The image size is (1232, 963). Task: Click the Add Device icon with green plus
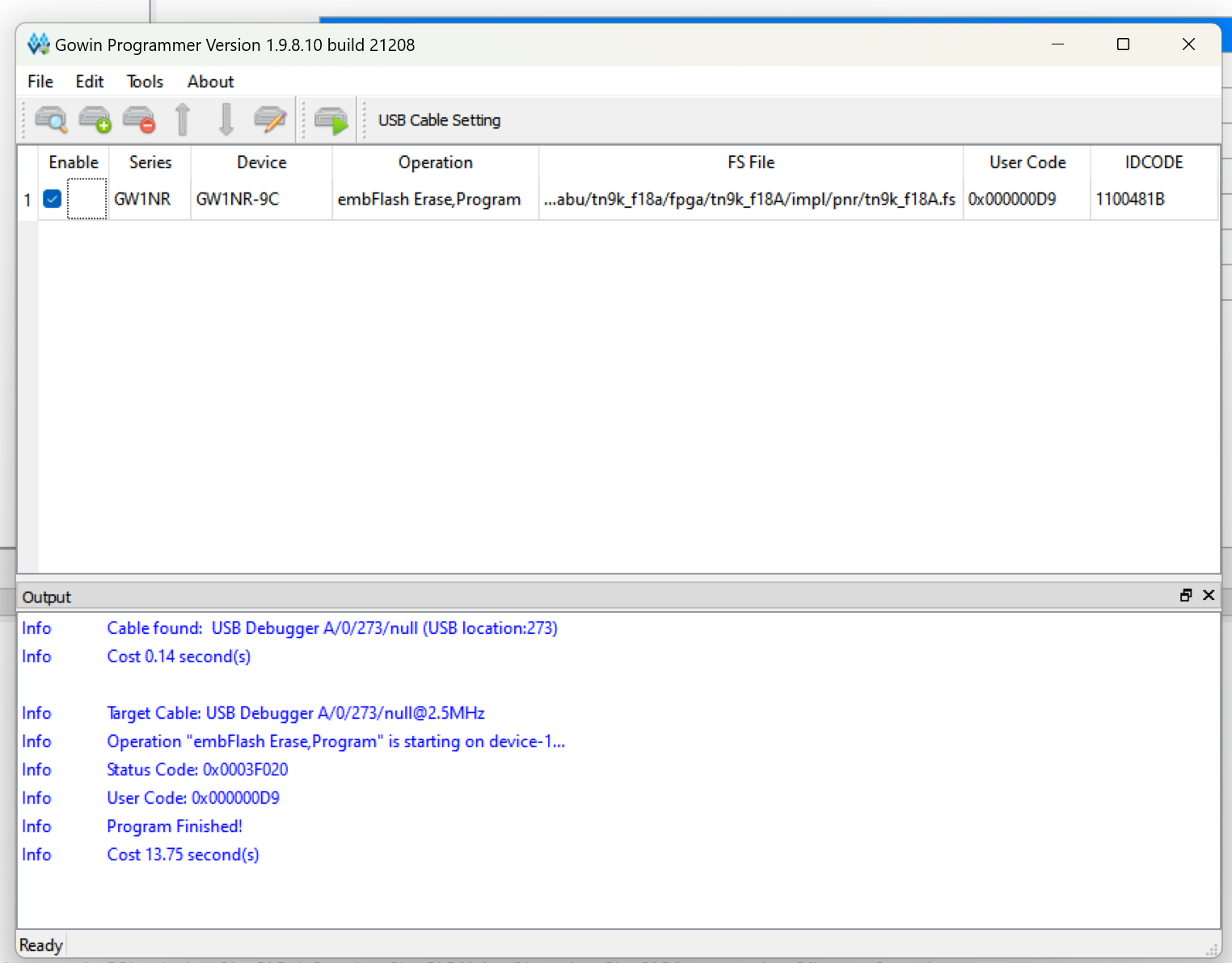click(95, 120)
